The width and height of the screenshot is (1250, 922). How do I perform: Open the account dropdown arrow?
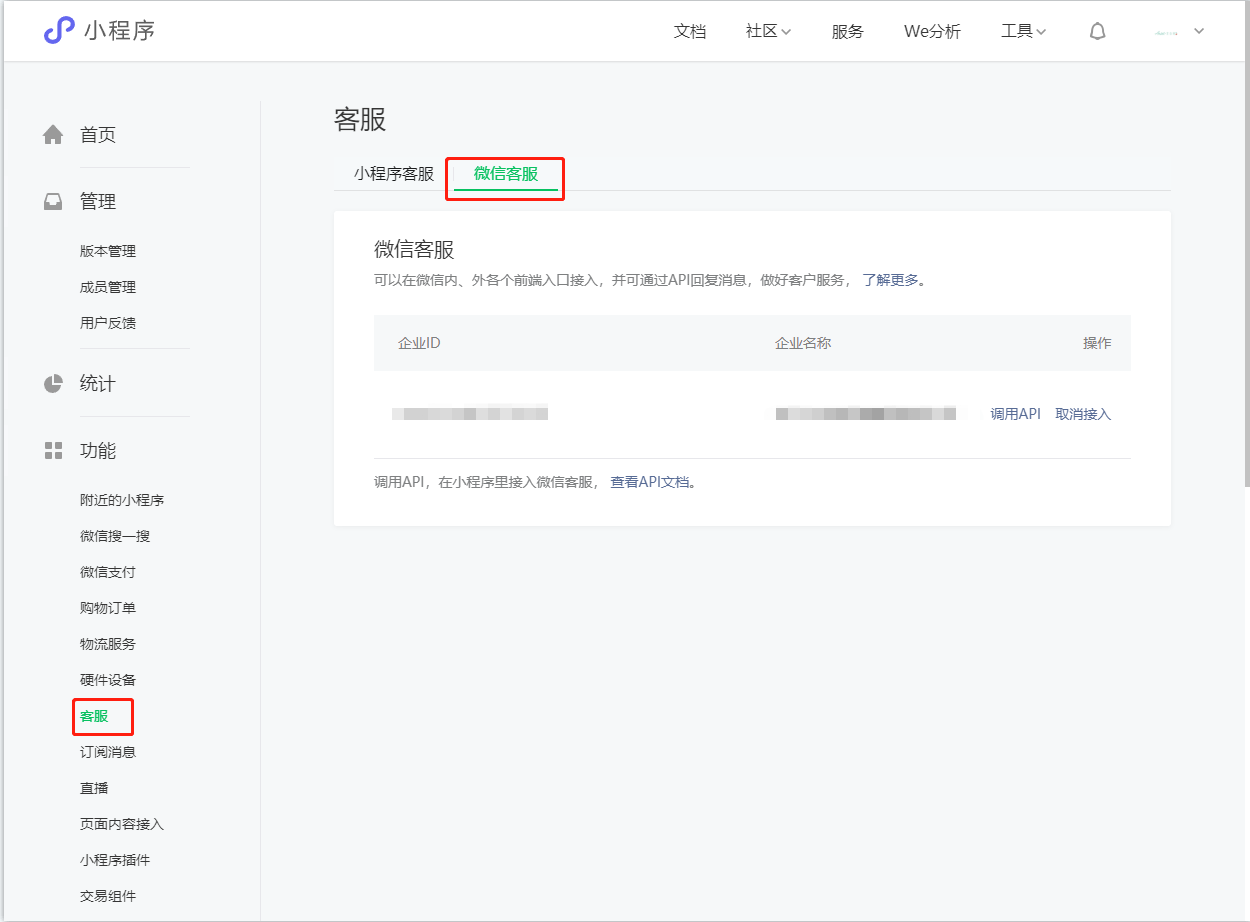point(1199,31)
